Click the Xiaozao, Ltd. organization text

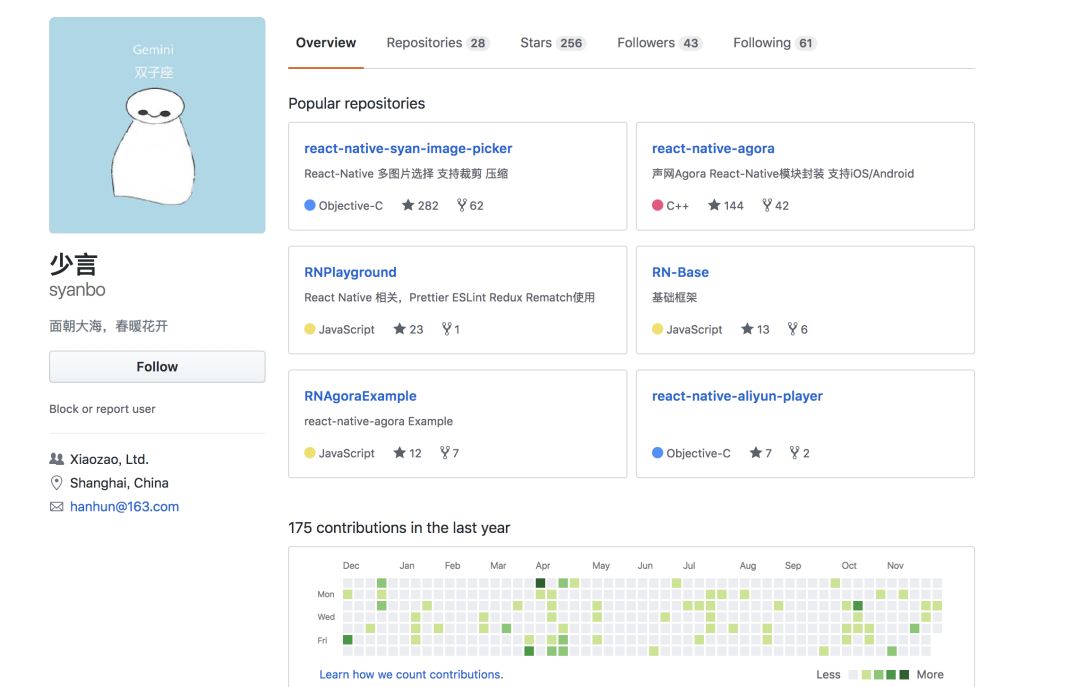(109, 460)
